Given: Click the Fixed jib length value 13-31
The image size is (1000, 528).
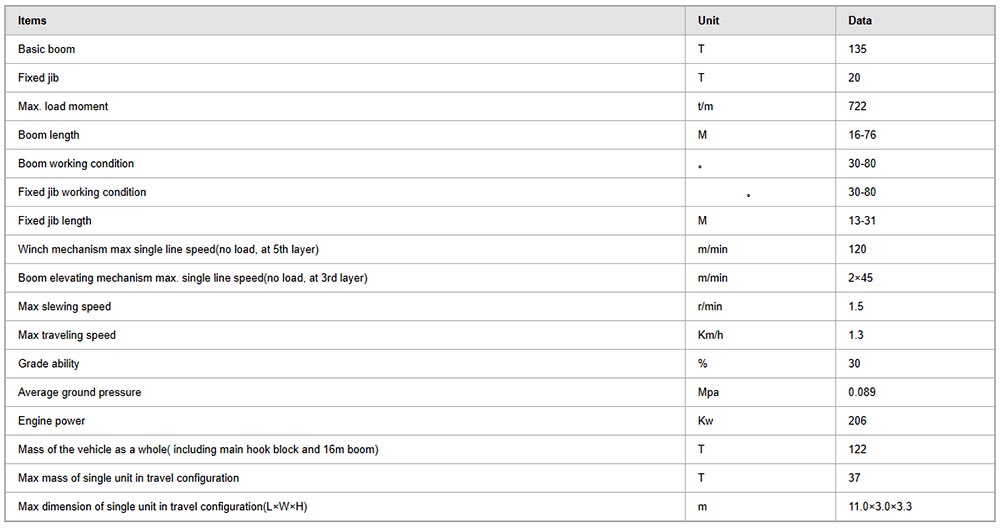Looking at the screenshot, I should (x=862, y=221).
